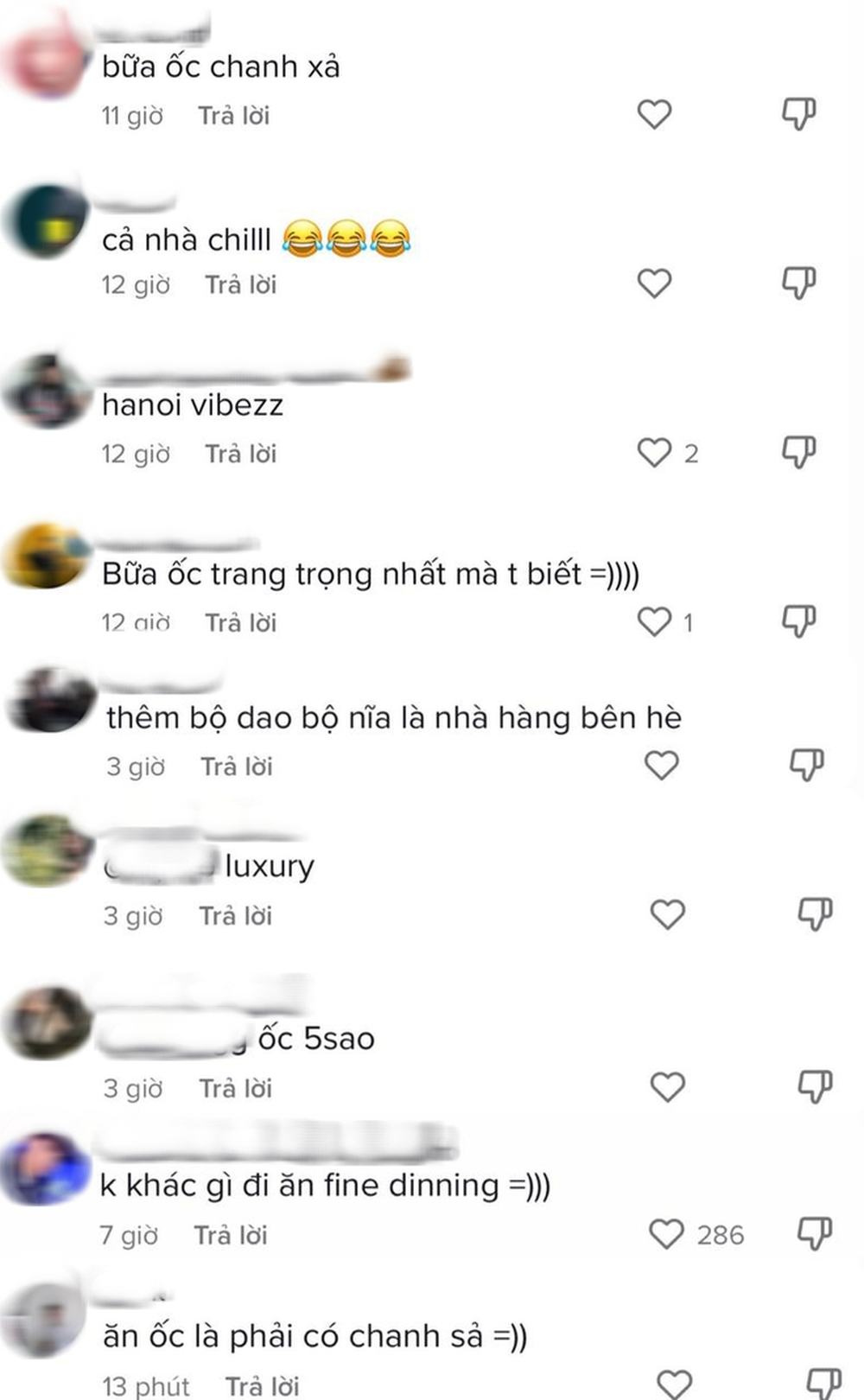The image size is (864, 1400).
Task: Dislike the "fine dinning" comment
Action: pyautogui.click(x=814, y=1234)
